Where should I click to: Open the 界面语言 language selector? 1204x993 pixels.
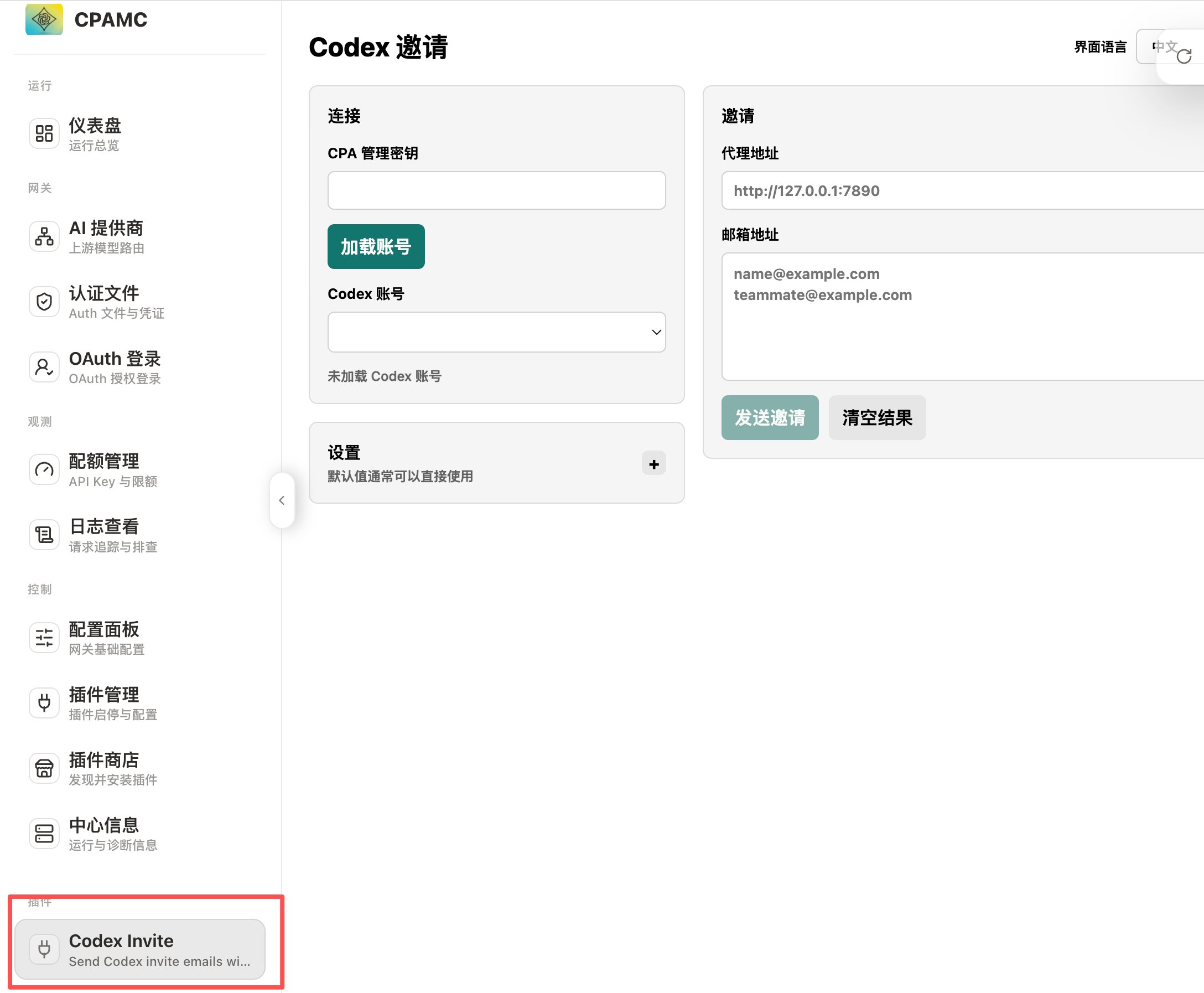[x=1170, y=47]
